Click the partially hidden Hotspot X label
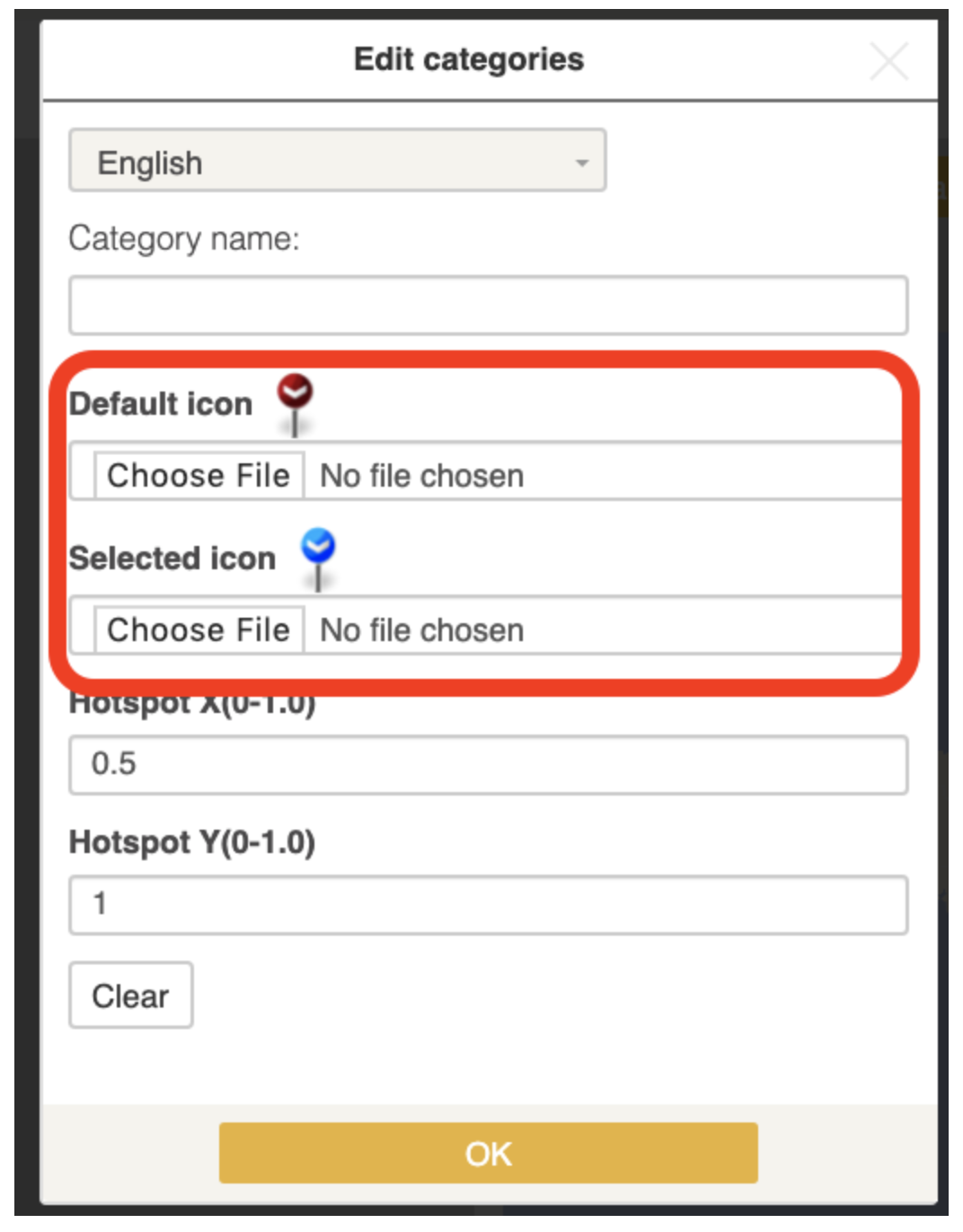 192,705
